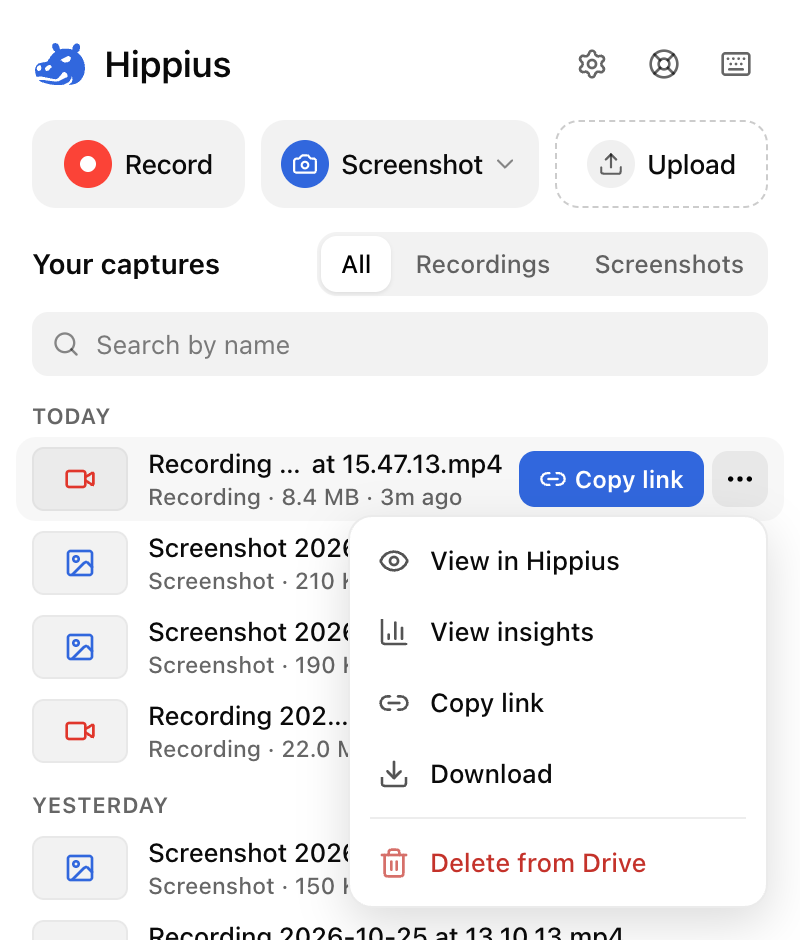
Task: Open thumbnail of the 150 KB screenshot
Action: [x=80, y=868]
